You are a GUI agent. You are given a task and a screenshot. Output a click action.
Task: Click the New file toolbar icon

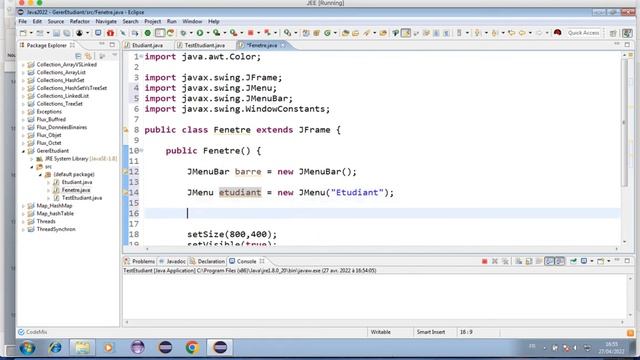click(x=23, y=33)
